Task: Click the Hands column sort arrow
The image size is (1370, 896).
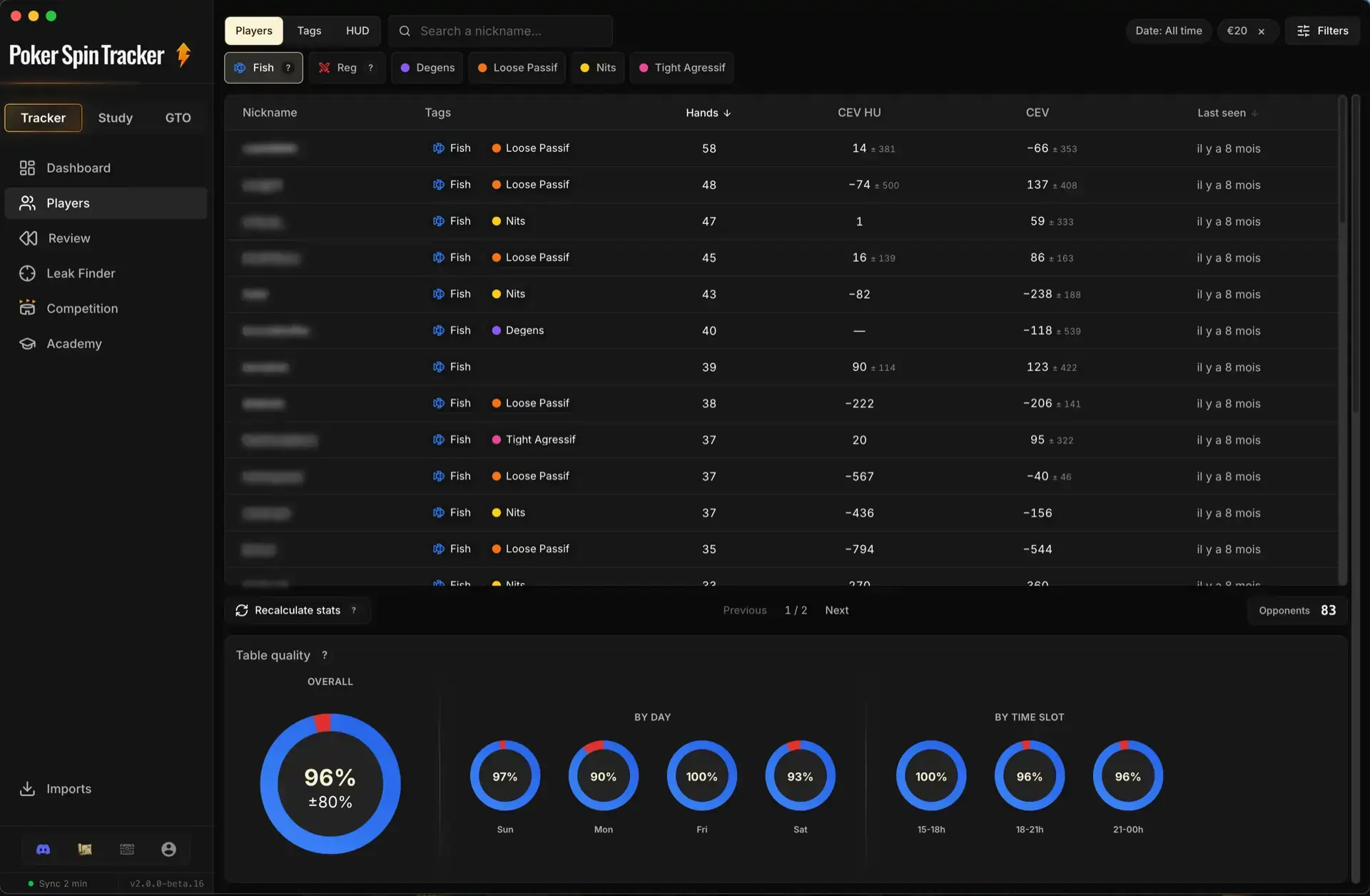Action: pos(727,113)
